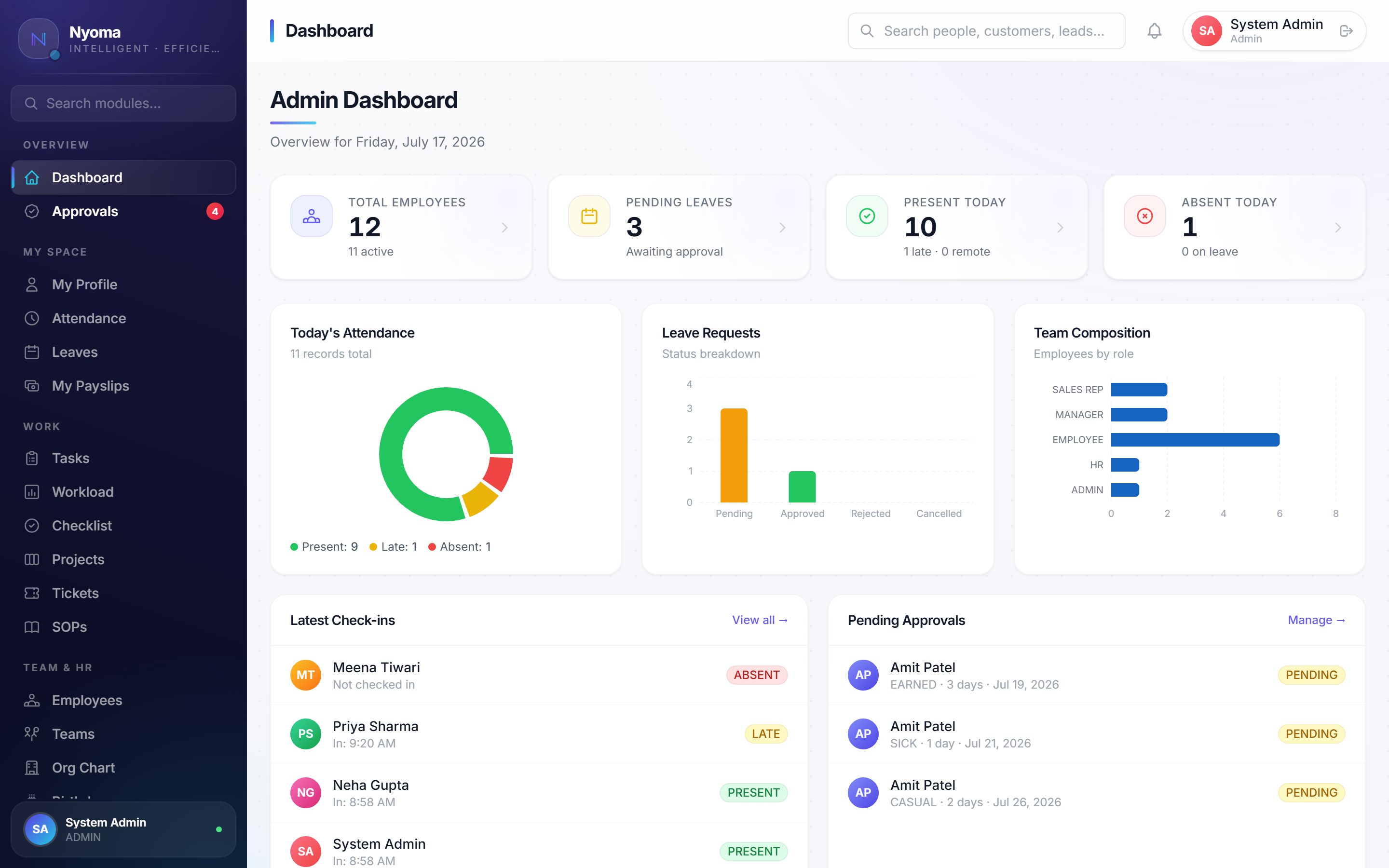Screen dimensions: 1389x868
Task: Open Projects in the sidebar
Action: [123, 560]
